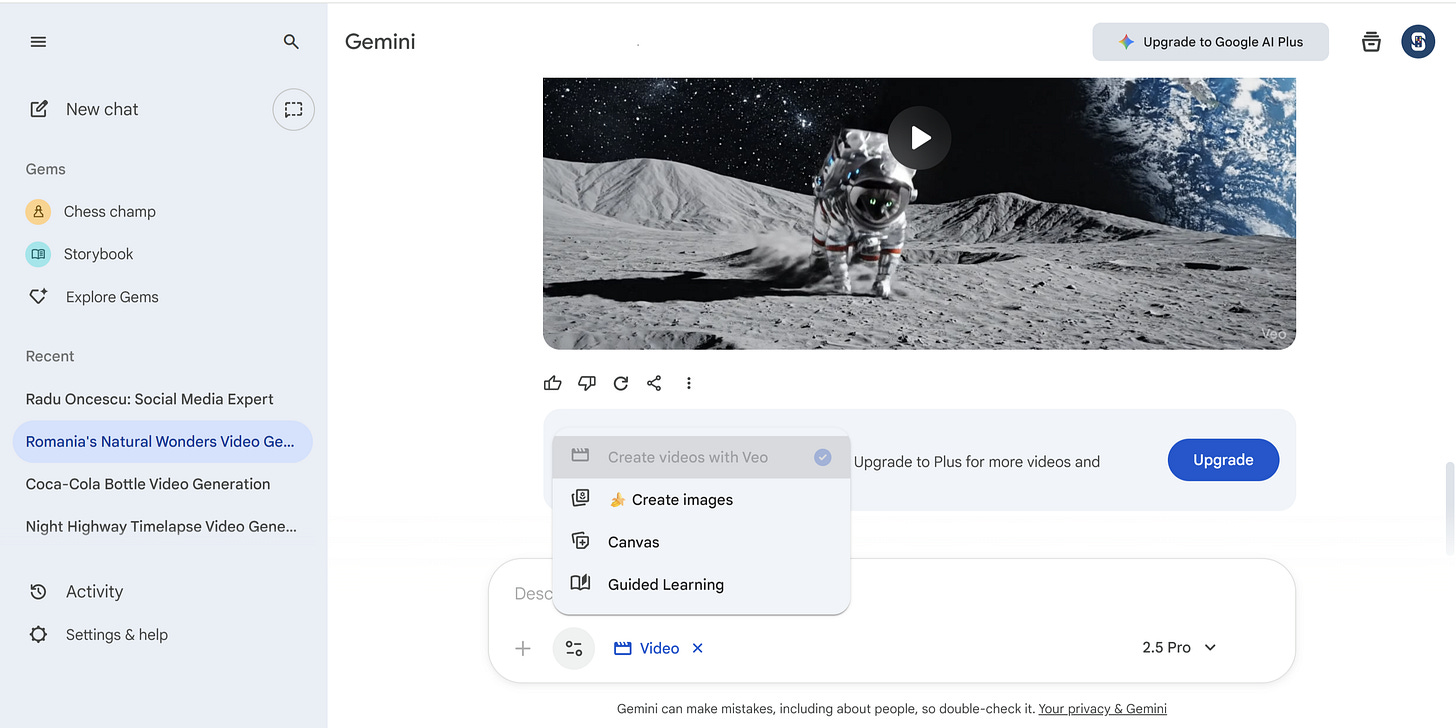
Task: Click the plus icon to add files
Action: [x=523, y=649]
